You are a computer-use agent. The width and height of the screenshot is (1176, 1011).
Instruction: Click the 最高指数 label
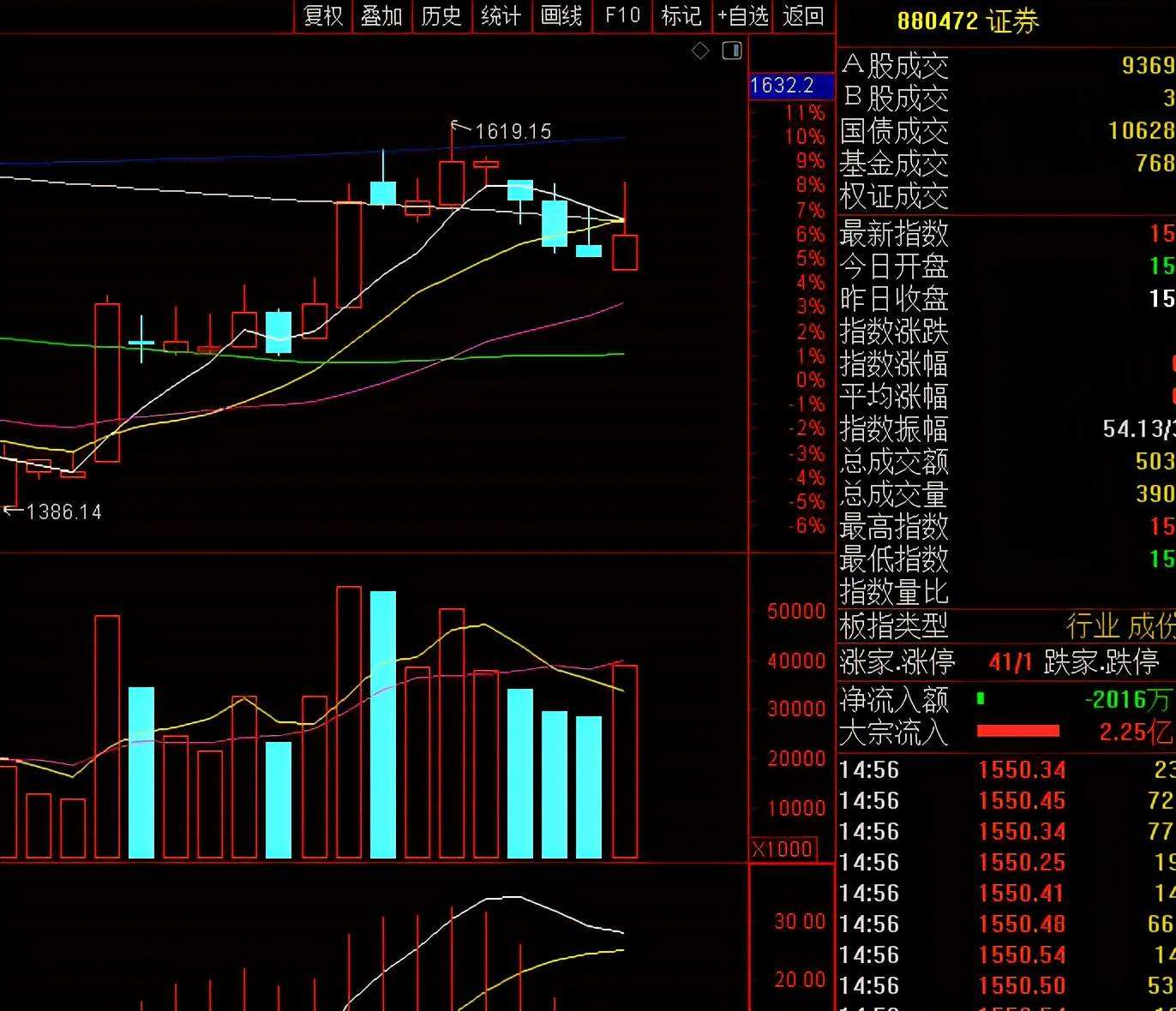coord(894,526)
